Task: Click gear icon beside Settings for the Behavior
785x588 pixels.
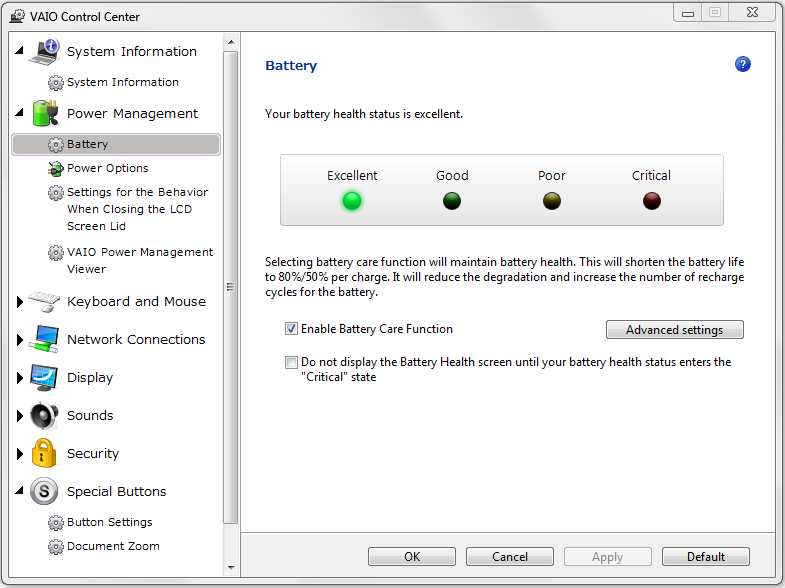Action: click(x=56, y=193)
